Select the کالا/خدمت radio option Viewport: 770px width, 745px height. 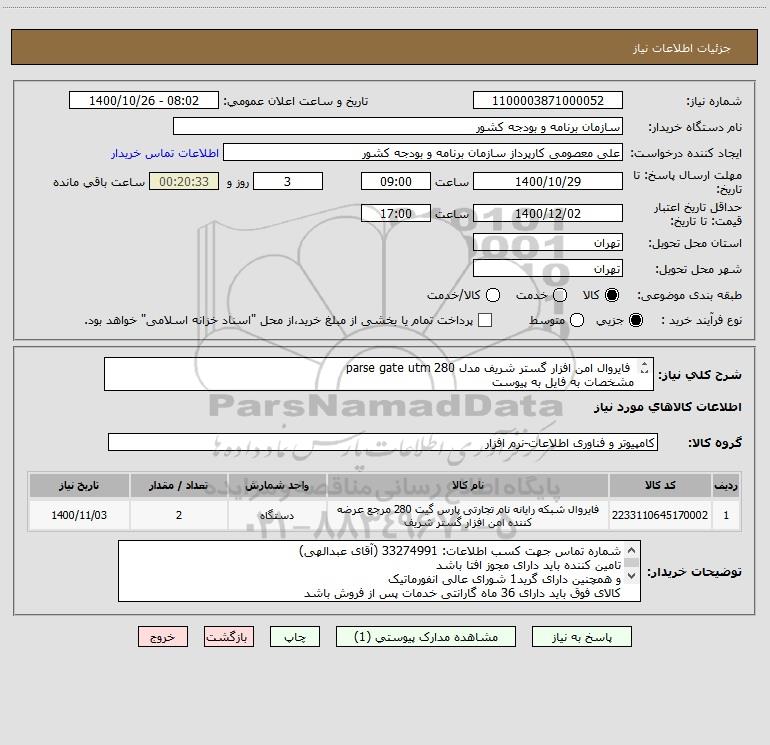(x=493, y=295)
